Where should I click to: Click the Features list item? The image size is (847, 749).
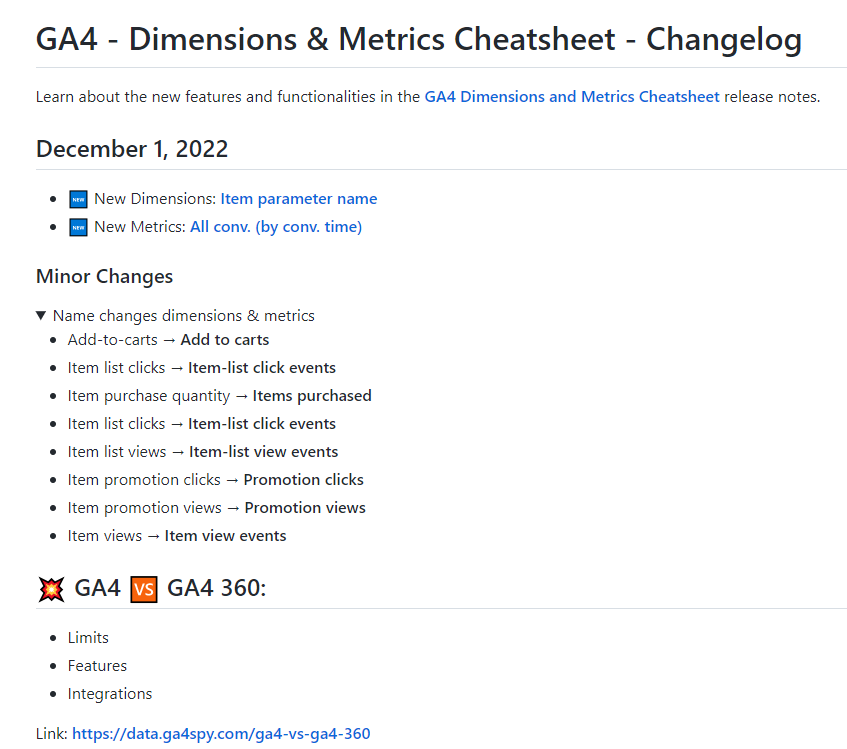pos(97,666)
